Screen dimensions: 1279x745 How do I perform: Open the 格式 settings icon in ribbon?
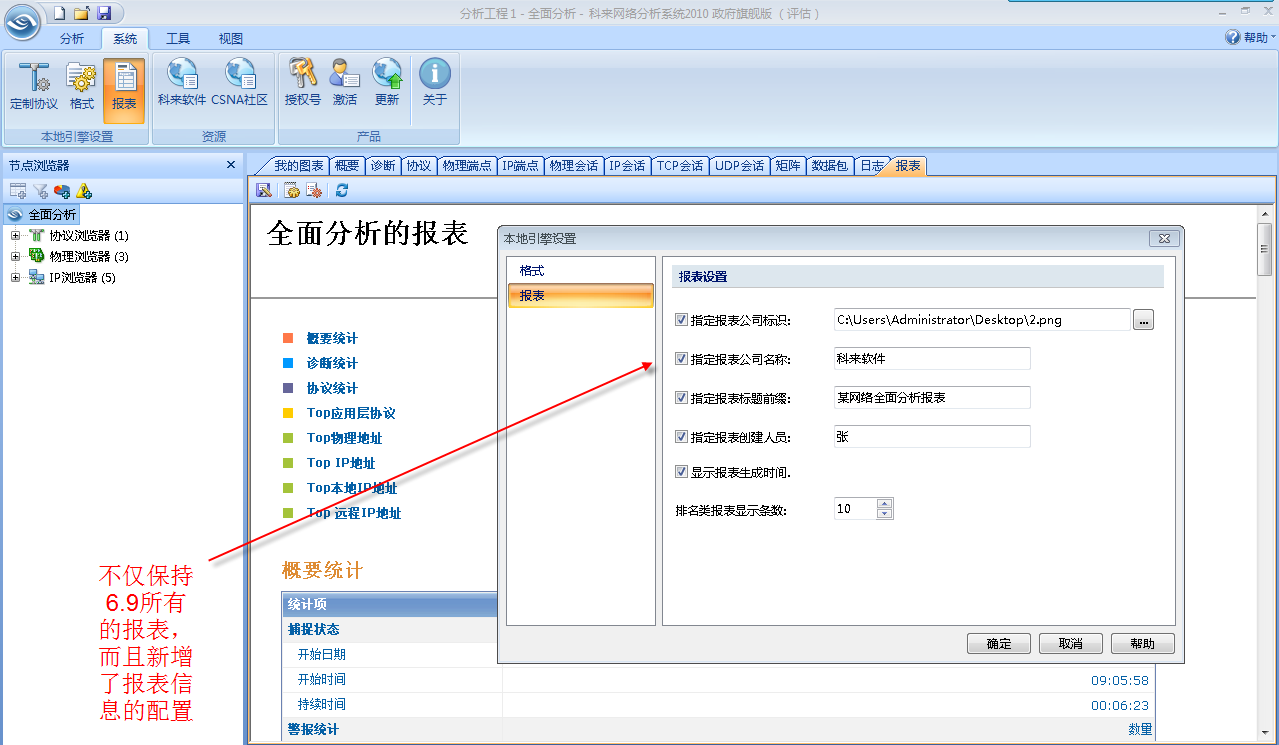point(81,86)
